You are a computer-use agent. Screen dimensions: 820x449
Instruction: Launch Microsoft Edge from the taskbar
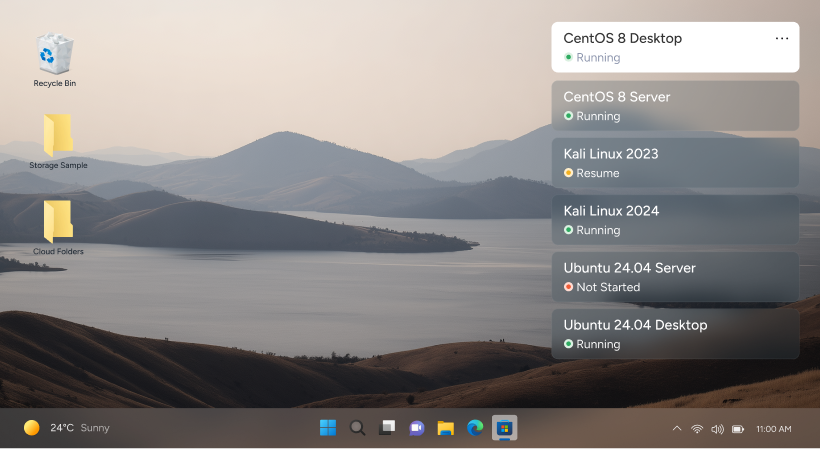click(475, 428)
